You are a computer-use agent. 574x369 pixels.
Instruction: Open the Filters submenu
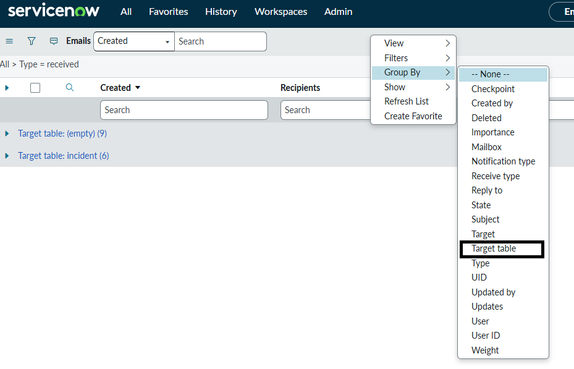(414, 58)
